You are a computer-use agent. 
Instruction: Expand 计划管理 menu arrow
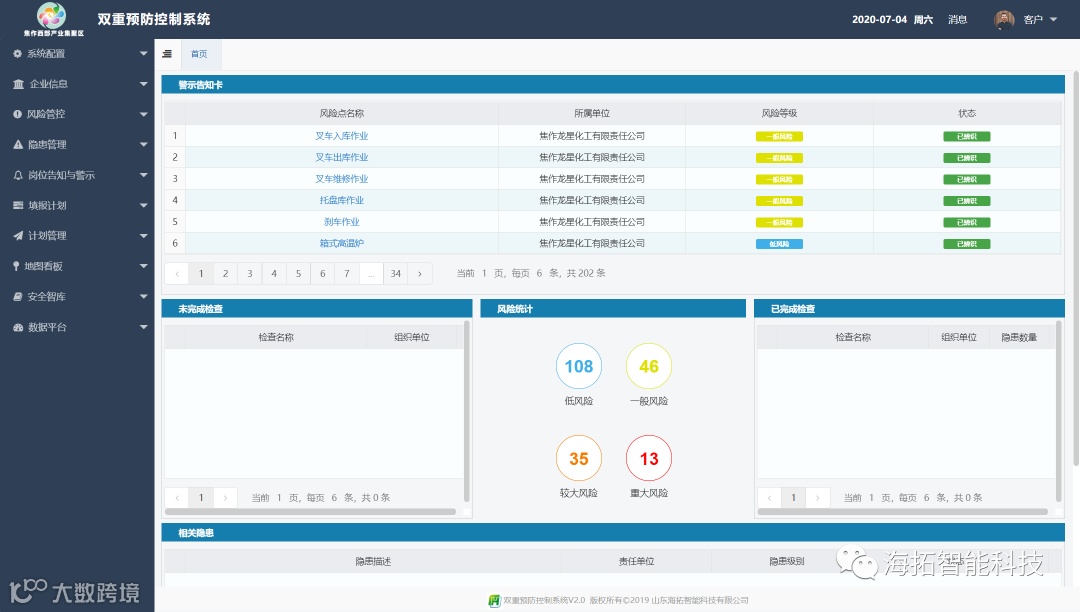(143, 235)
